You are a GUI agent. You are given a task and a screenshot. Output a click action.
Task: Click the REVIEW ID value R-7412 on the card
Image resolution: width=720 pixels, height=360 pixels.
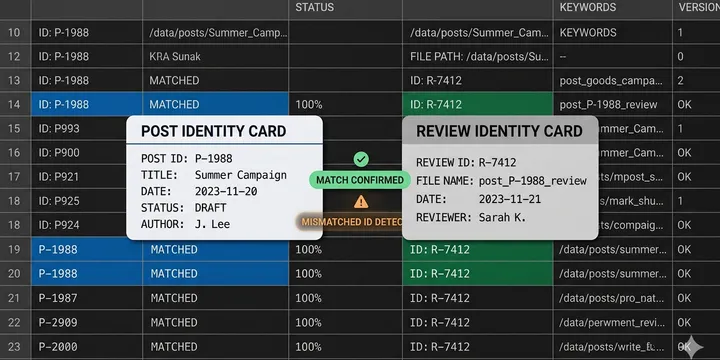497,163
